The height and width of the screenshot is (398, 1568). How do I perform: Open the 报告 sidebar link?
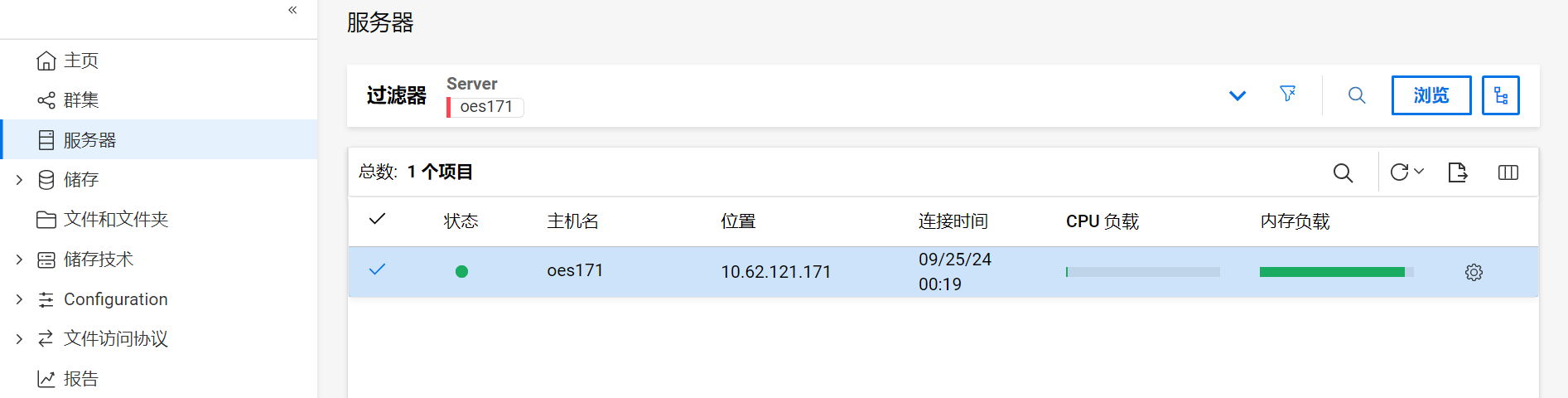pyautogui.click(x=80, y=379)
